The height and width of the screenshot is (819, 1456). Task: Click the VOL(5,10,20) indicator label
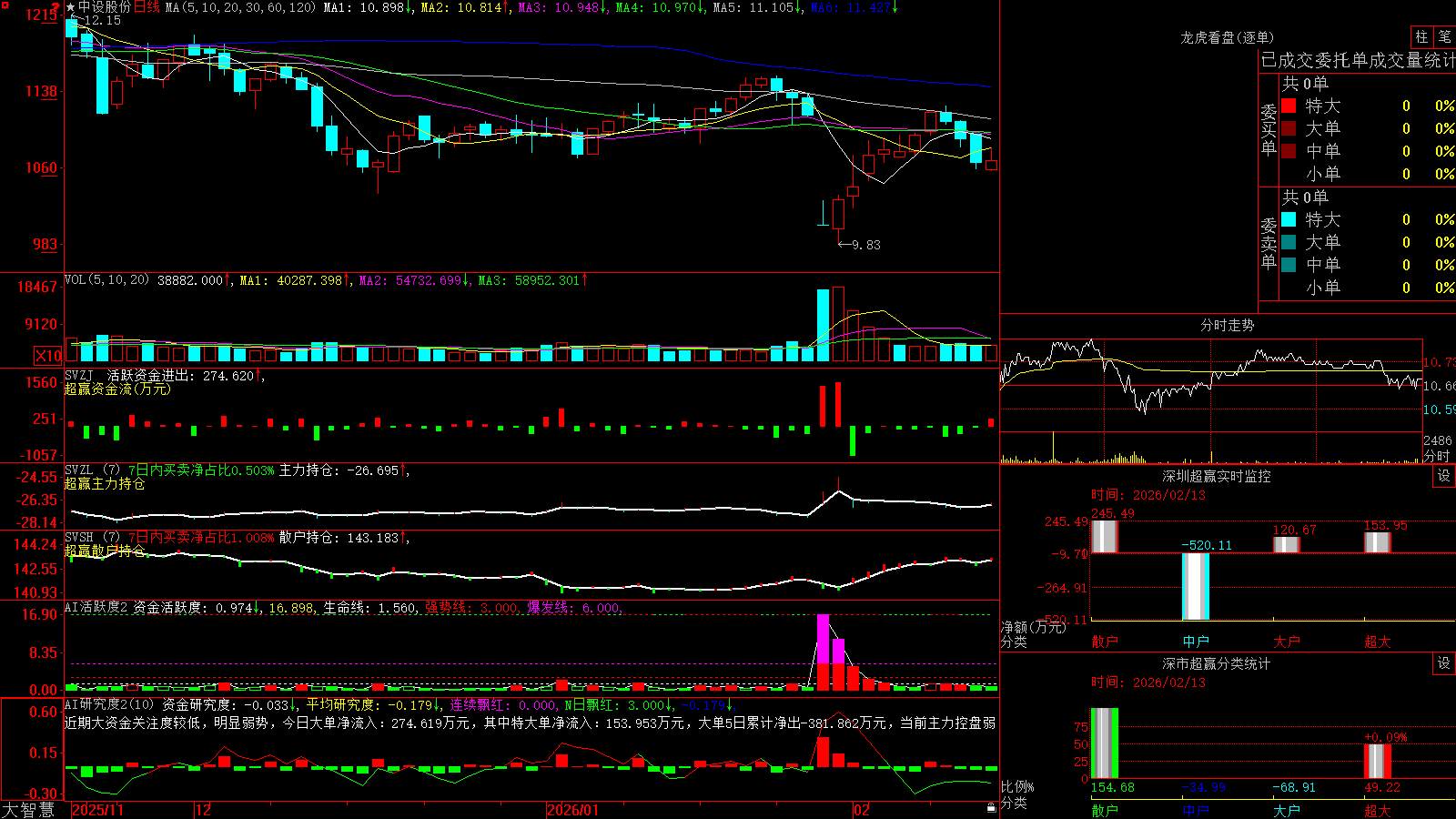click(106, 280)
